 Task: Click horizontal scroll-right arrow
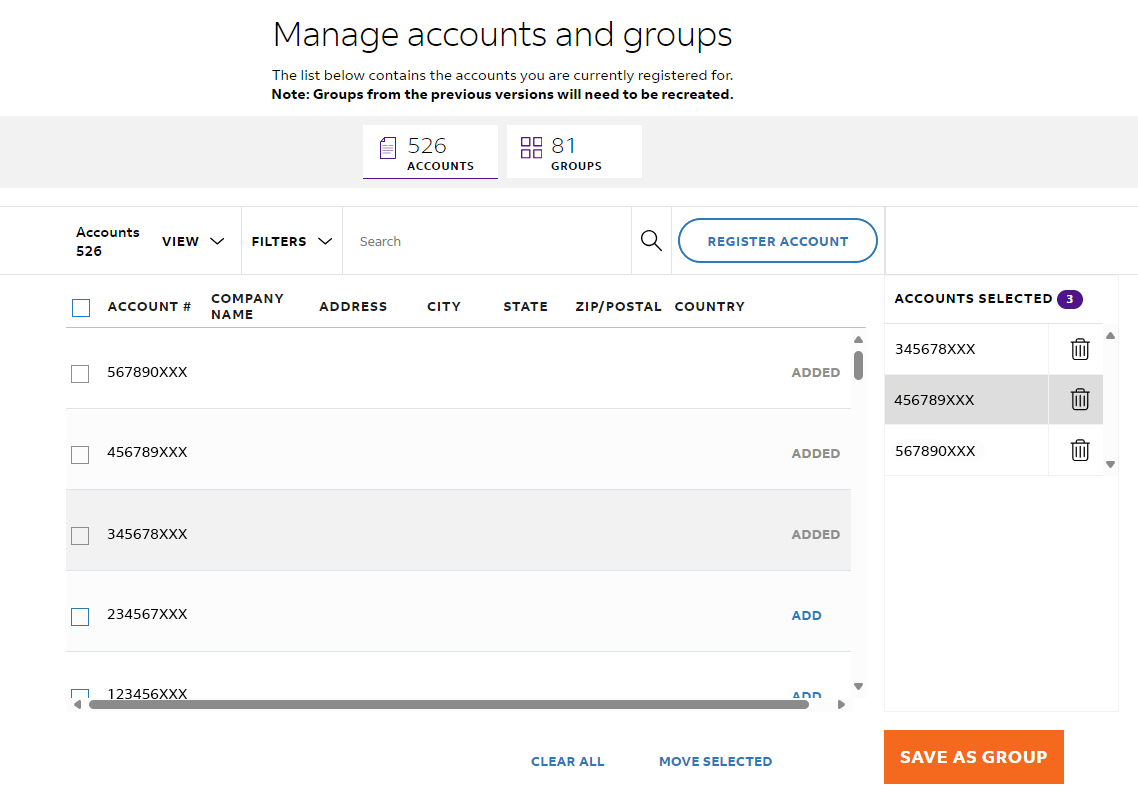tap(841, 705)
